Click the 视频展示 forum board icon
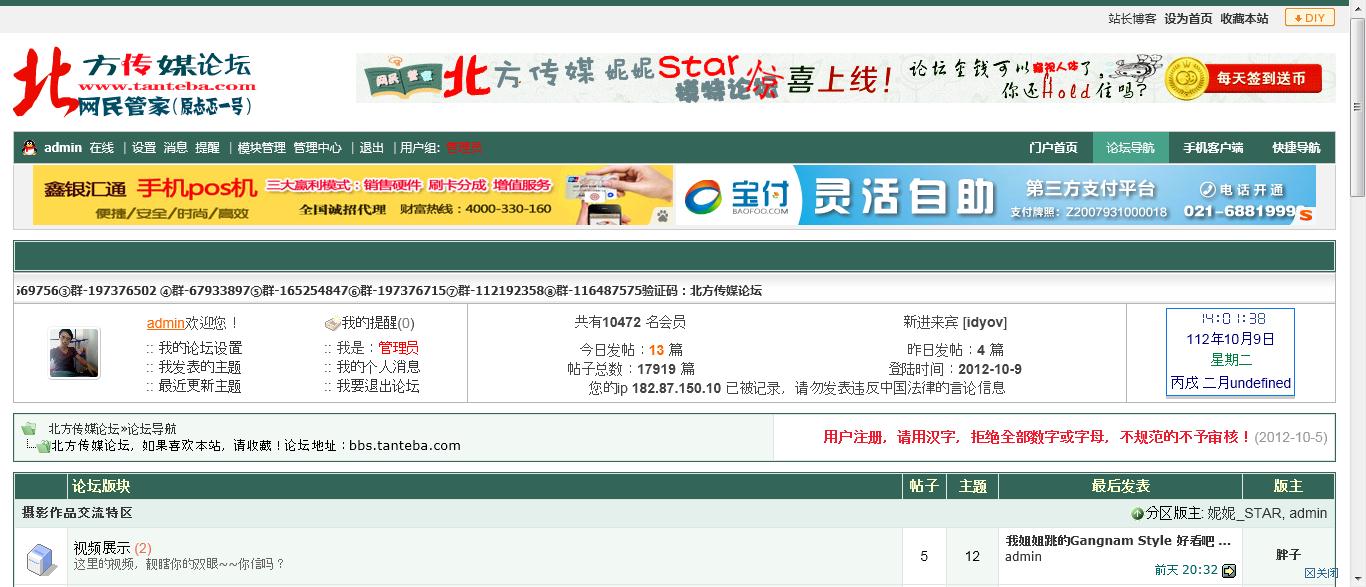This screenshot has width=1366, height=587. pyautogui.click(x=42, y=556)
